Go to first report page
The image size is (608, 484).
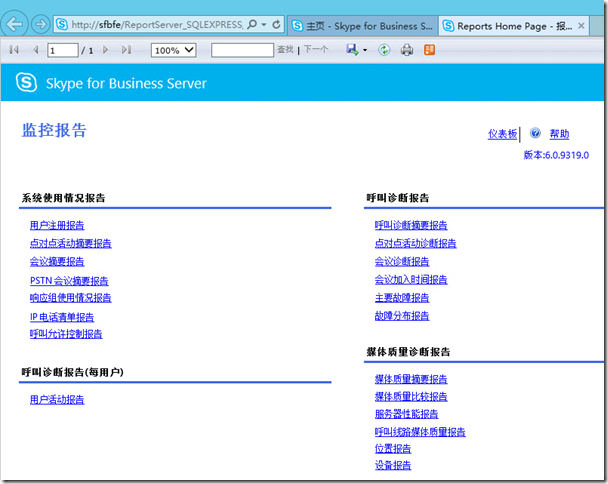(14, 50)
